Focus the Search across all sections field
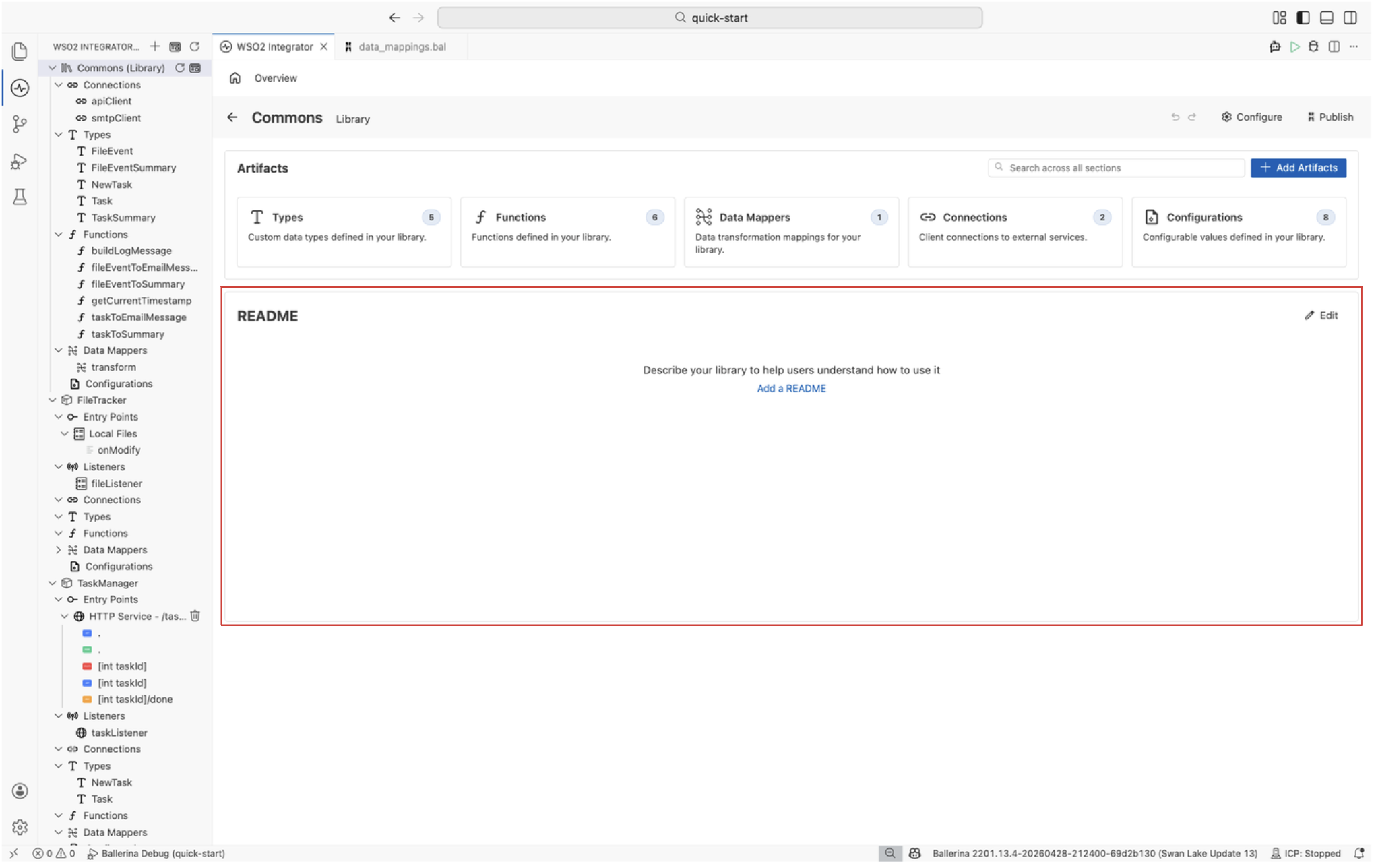1376x868 pixels. [x=1116, y=168]
